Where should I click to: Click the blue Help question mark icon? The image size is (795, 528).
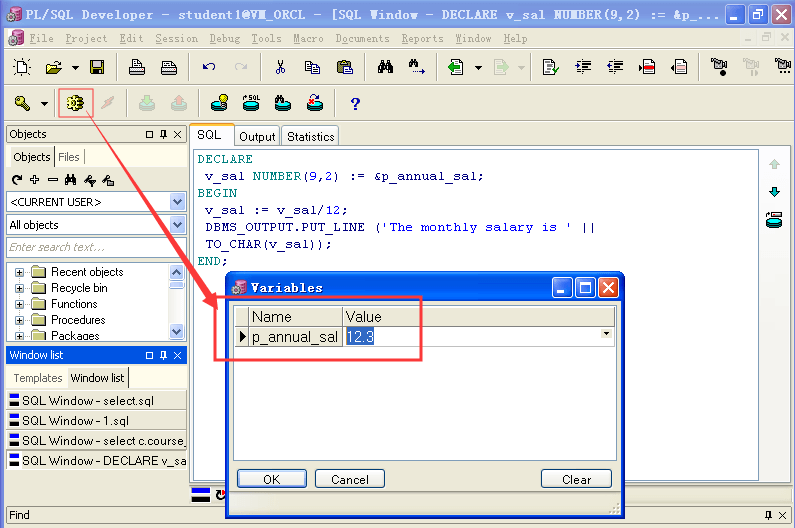(355, 103)
